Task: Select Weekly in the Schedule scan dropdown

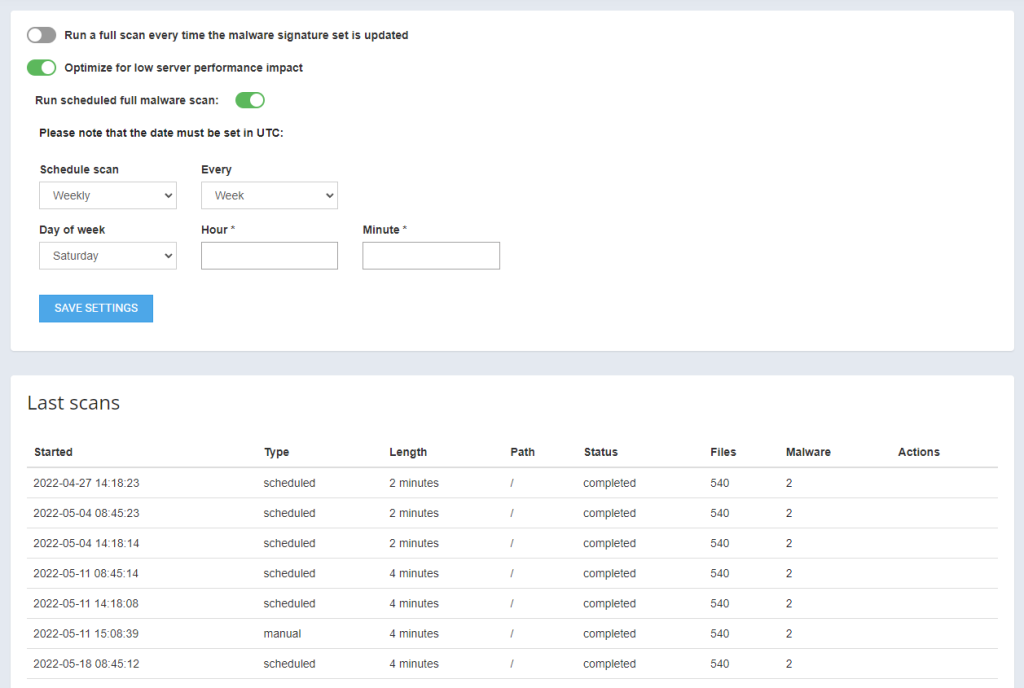Action: pyautogui.click(x=107, y=195)
